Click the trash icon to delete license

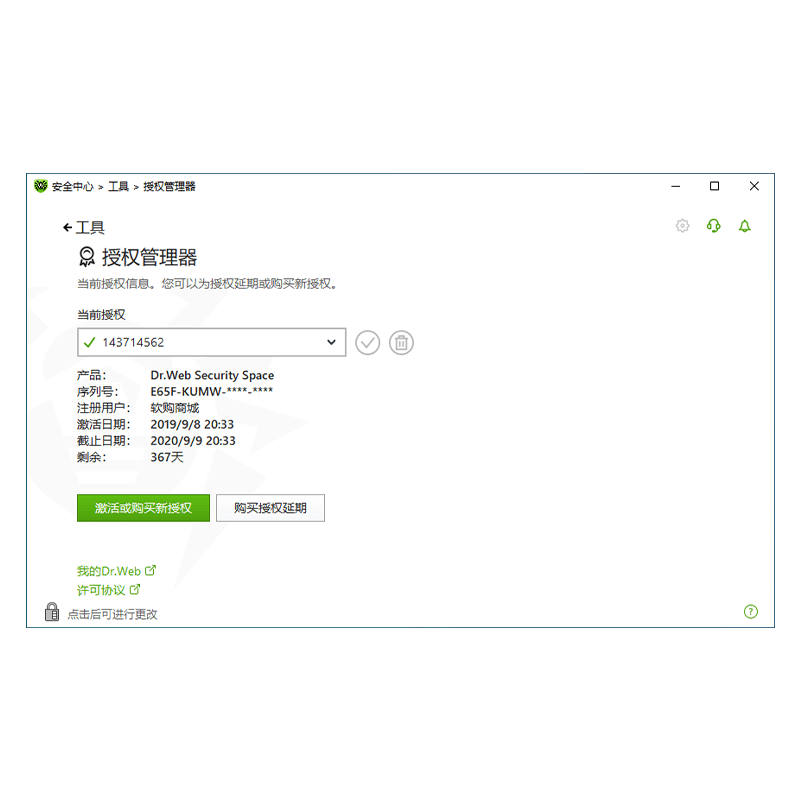tap(401, 342)
